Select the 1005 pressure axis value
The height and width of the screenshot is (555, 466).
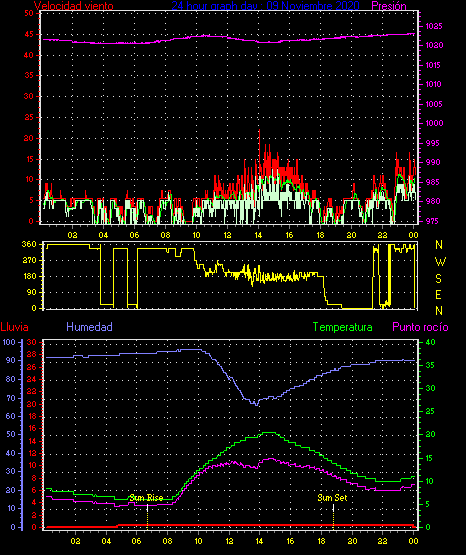click(x=434, y=104)
